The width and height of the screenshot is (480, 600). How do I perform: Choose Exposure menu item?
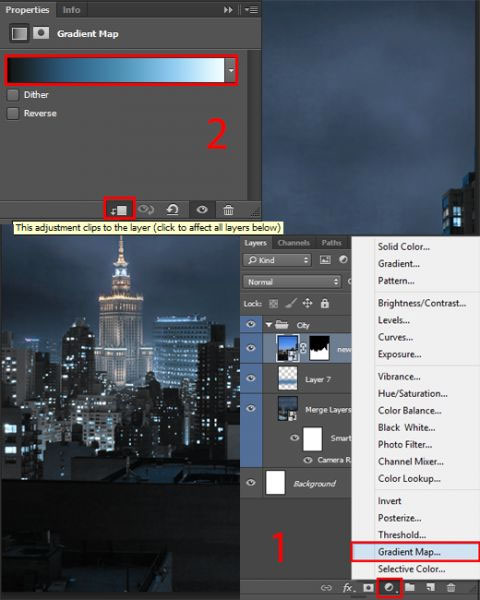pos(399,354)
